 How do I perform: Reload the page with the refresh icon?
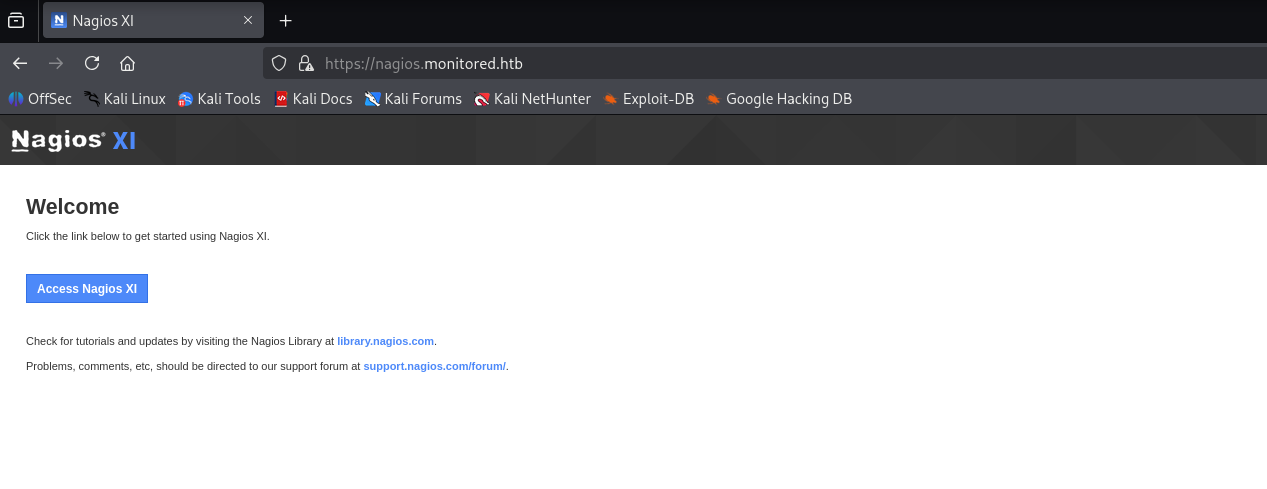[92, 63]
